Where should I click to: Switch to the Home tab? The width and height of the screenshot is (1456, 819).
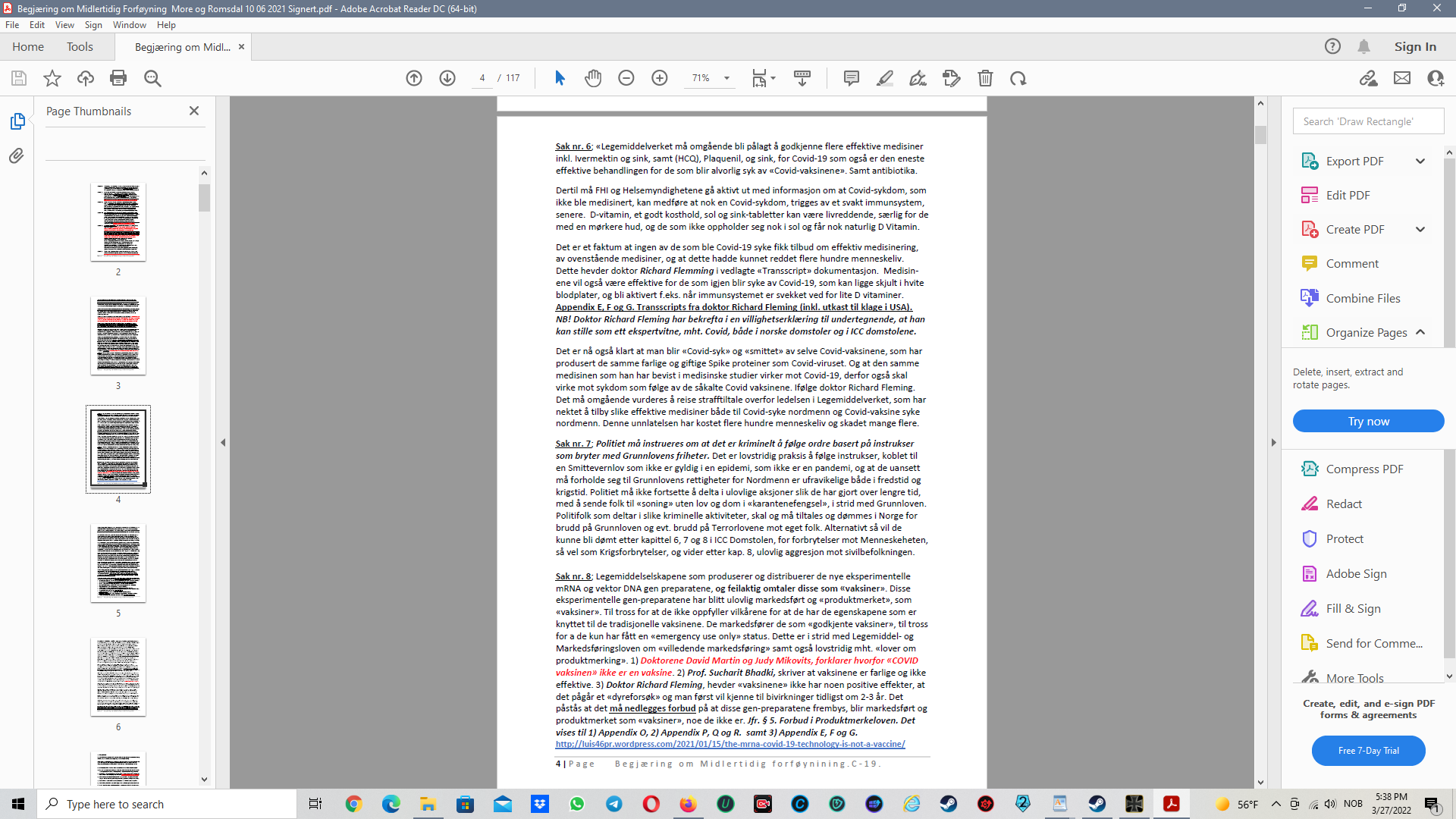click(28, 47)
